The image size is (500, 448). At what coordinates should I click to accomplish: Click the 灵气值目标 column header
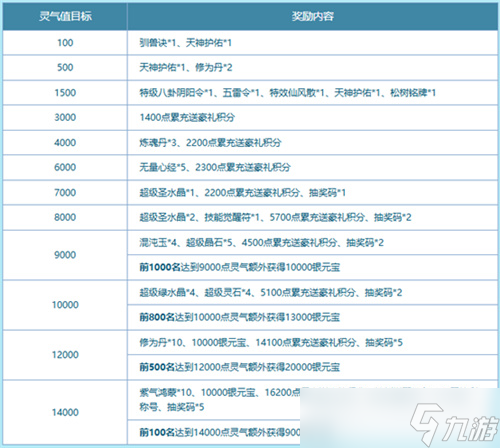click(x=65, y=16)
